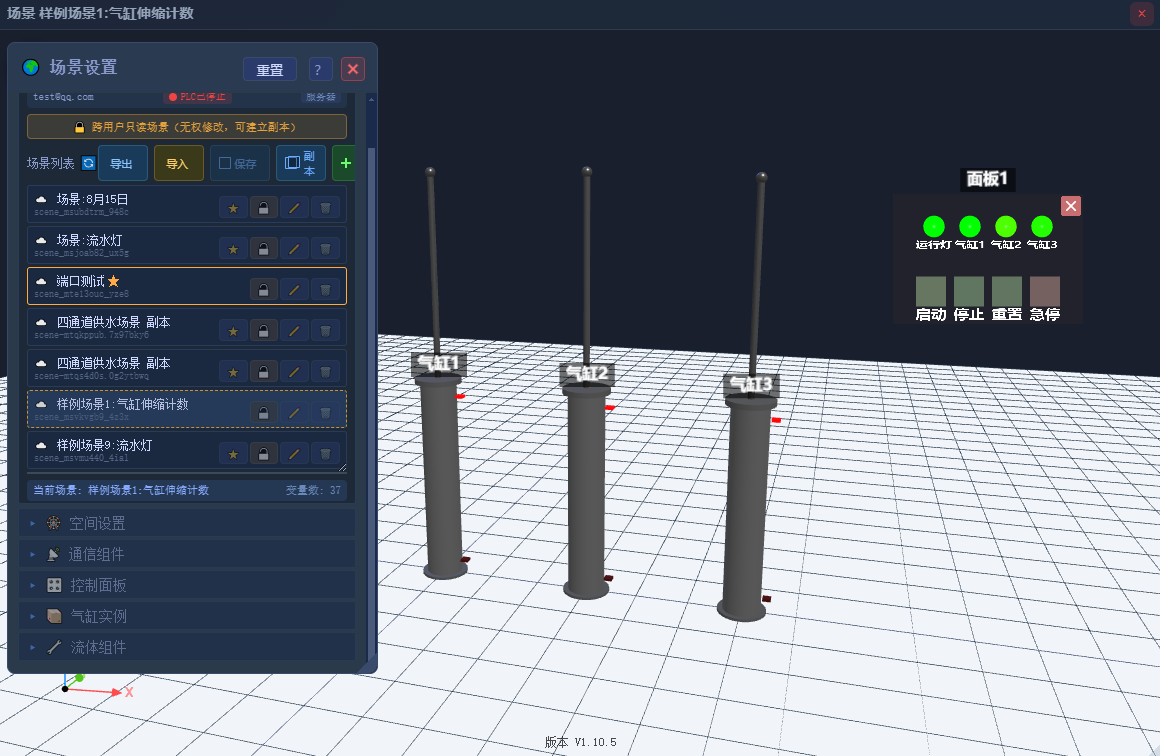1160x756 pixels.
Task: Open help with the question mark button
Action: point(319,70)
